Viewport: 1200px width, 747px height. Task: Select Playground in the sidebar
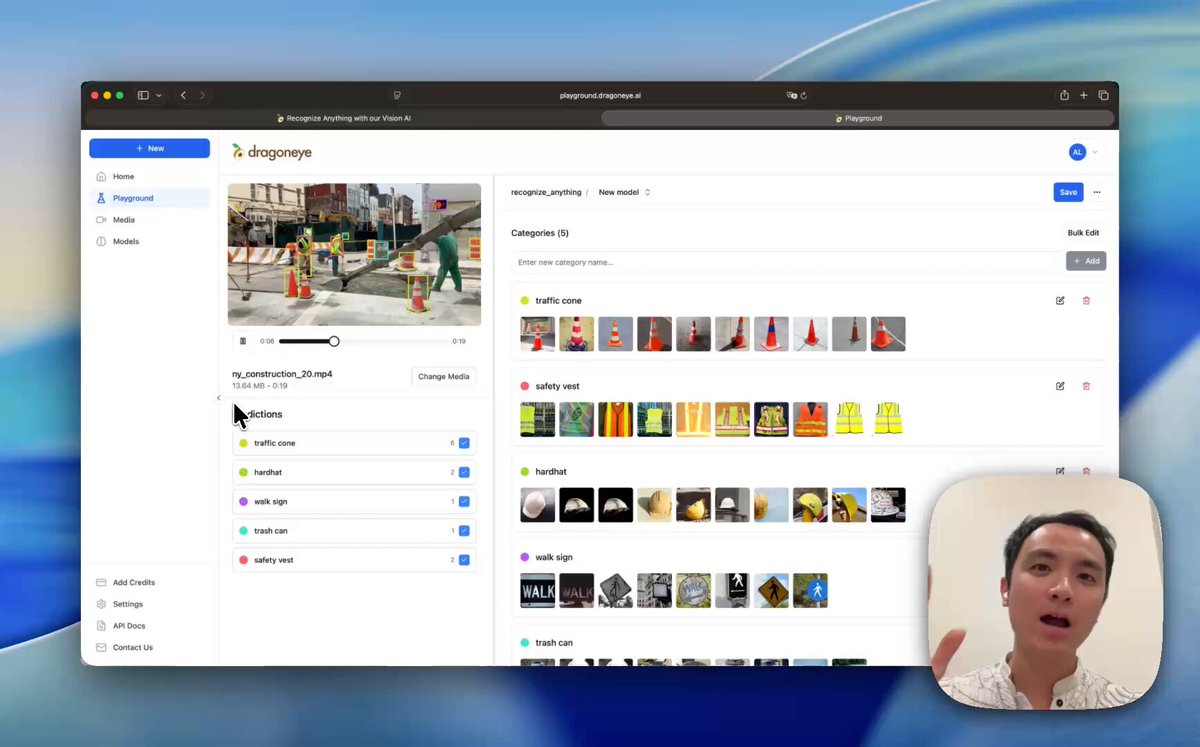(x=150, y=198)
